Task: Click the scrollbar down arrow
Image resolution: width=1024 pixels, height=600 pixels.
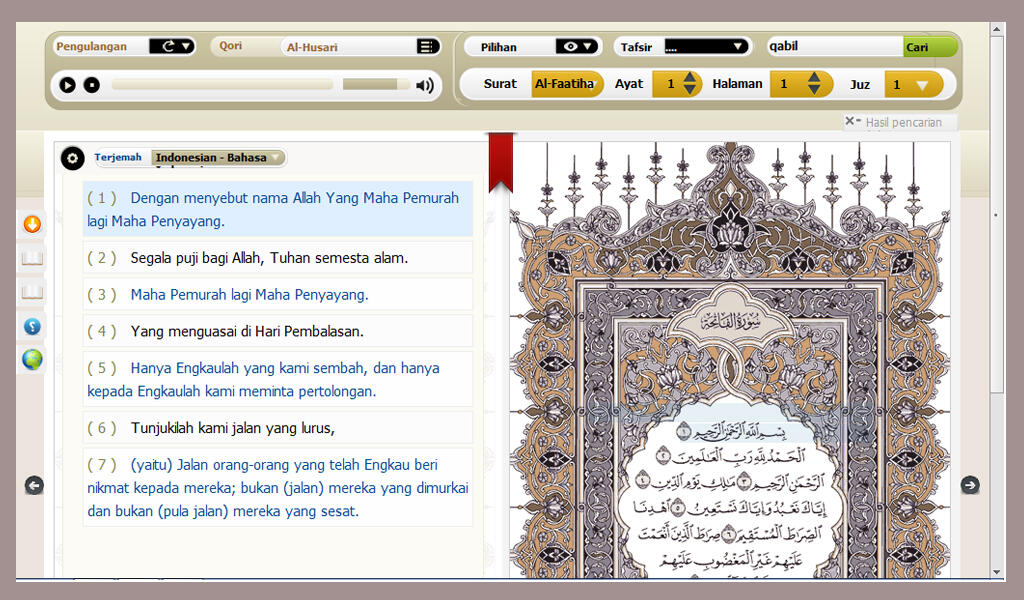Action: (x=997, y=572)
